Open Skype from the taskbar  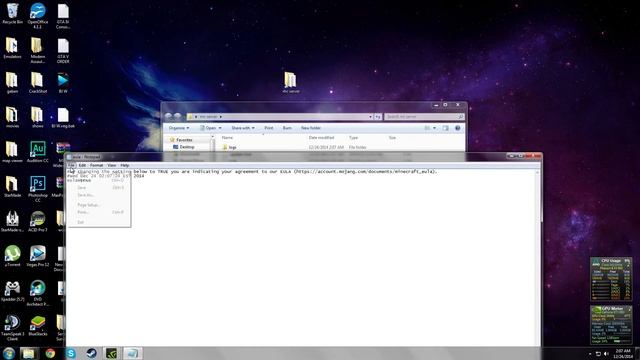tap(71, 353)
